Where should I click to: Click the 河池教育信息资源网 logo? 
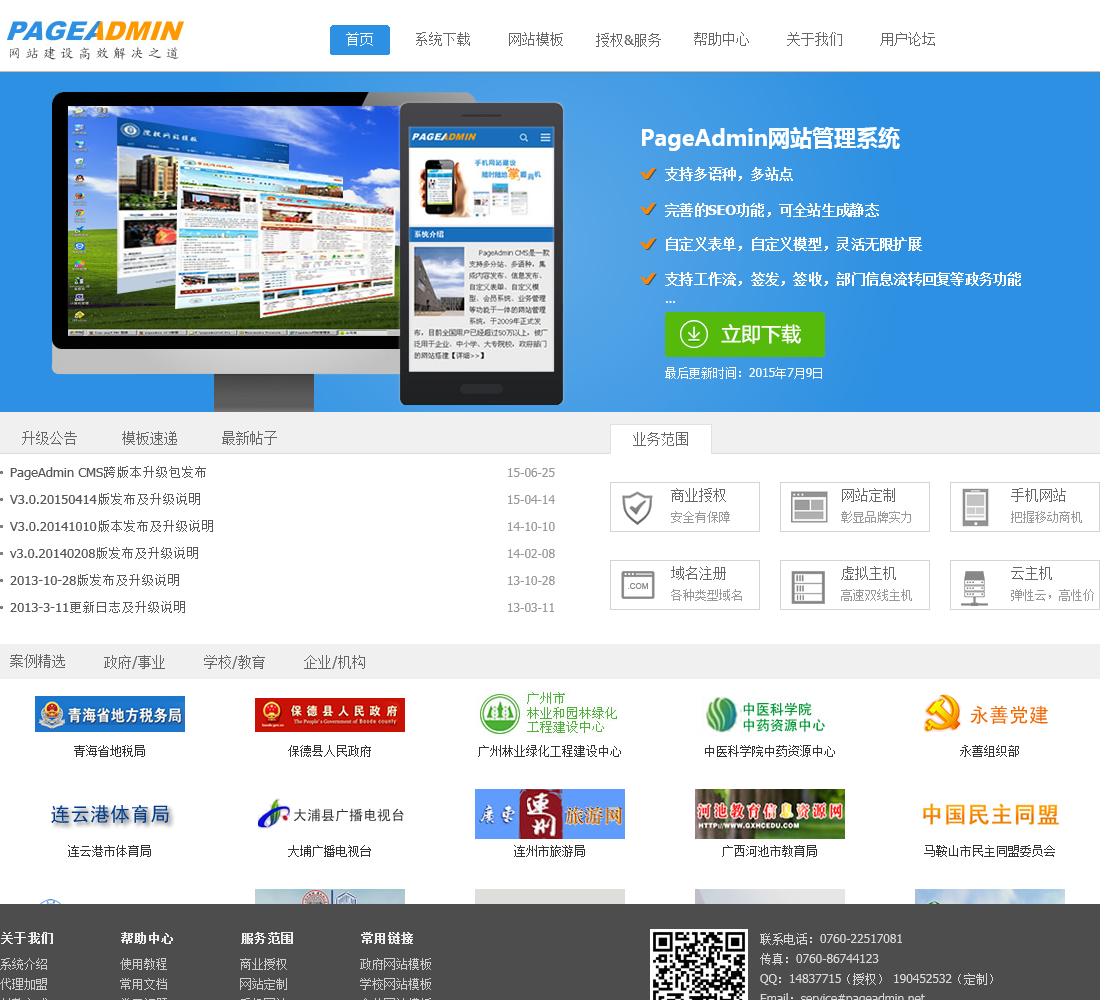[x=770, y=814]
